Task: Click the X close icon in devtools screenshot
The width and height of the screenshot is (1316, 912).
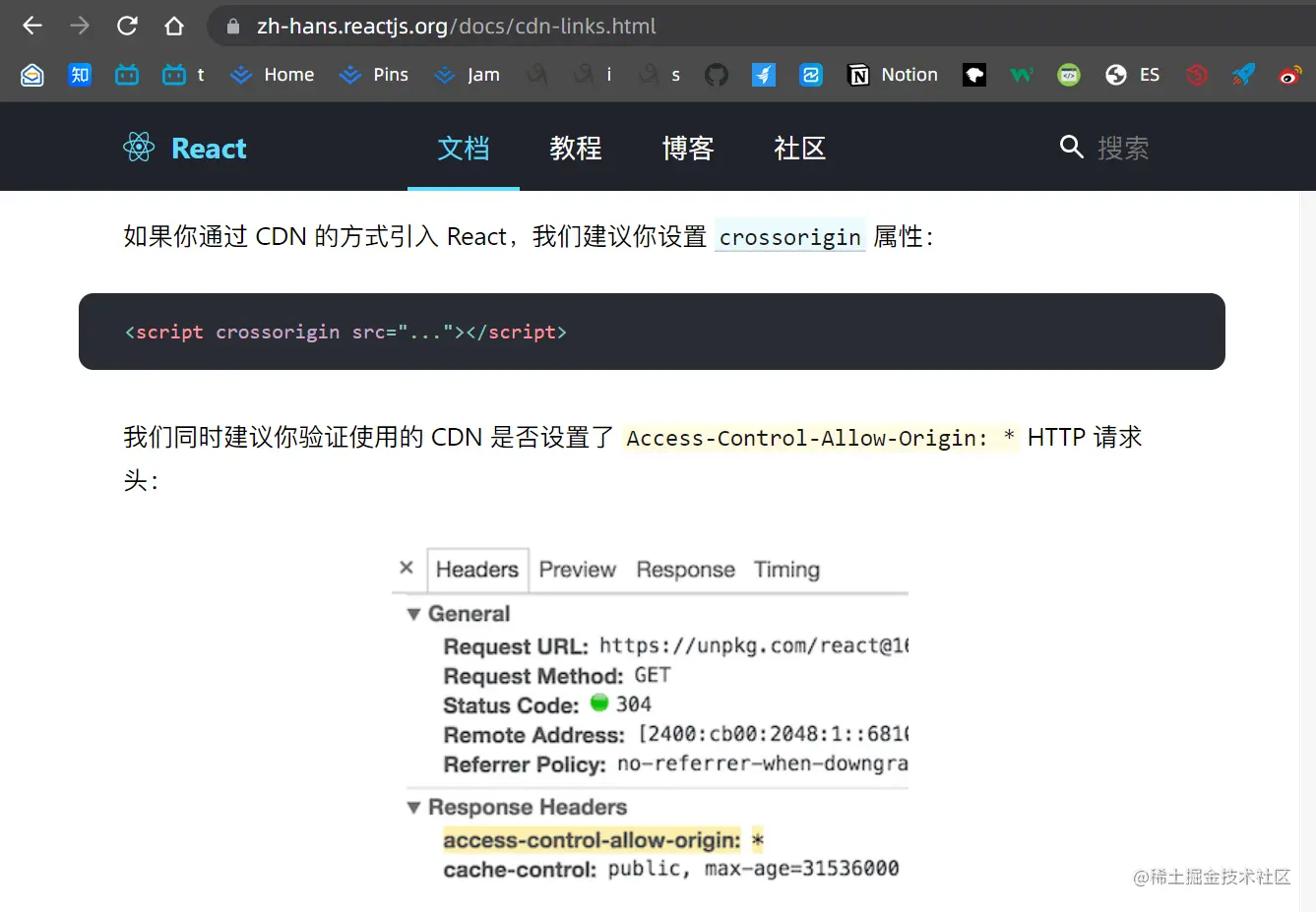Action: [x=407, y=568]
